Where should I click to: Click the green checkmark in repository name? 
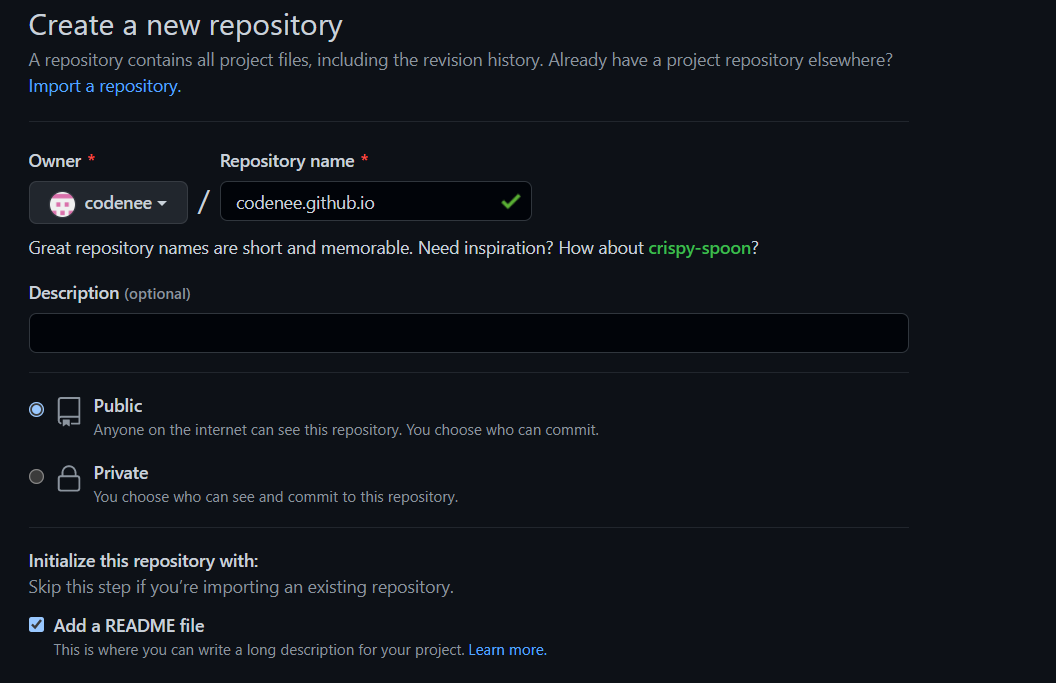[510, 201]
